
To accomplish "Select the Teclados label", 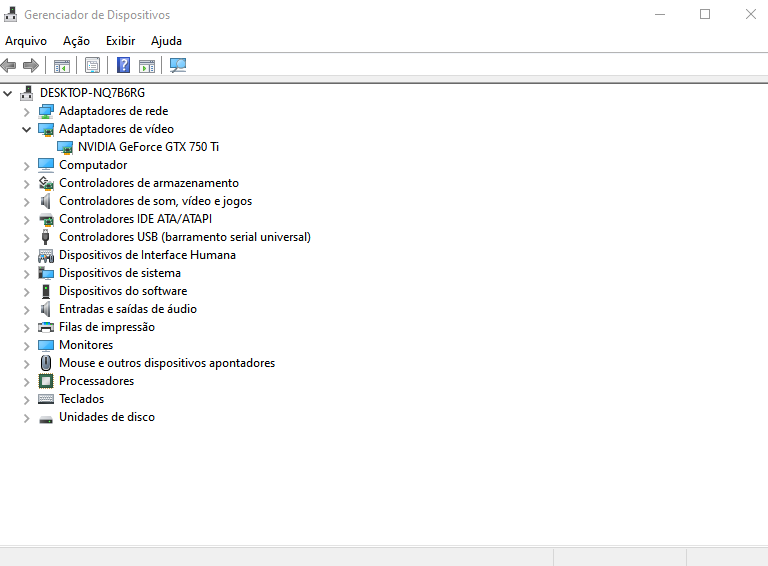I will pos(82,399).
